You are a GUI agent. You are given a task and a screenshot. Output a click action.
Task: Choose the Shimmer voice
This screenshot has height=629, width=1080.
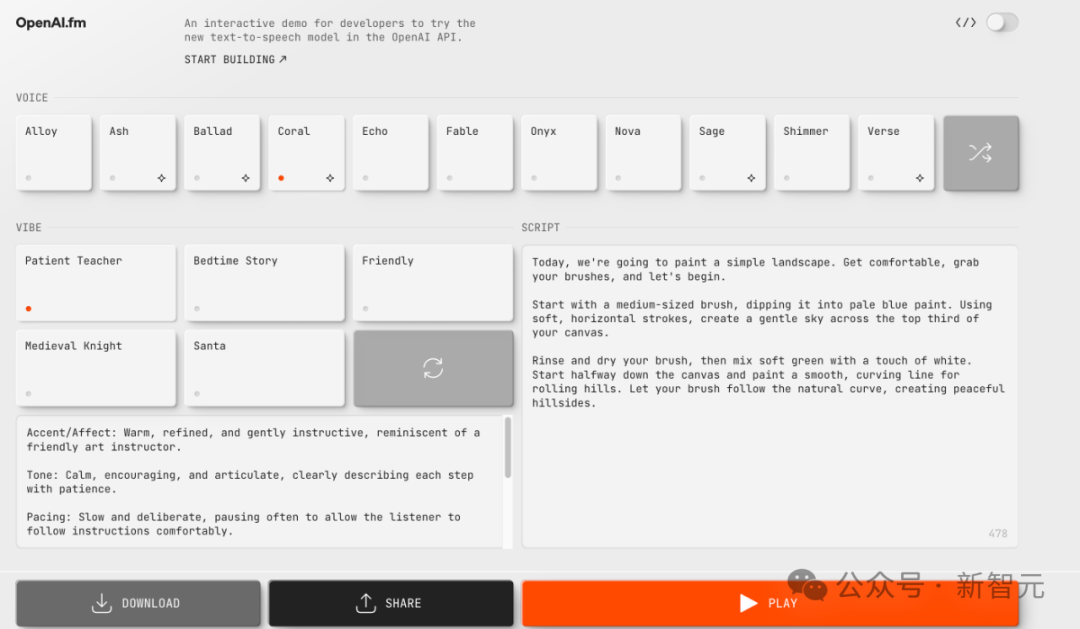coord(812,153)
